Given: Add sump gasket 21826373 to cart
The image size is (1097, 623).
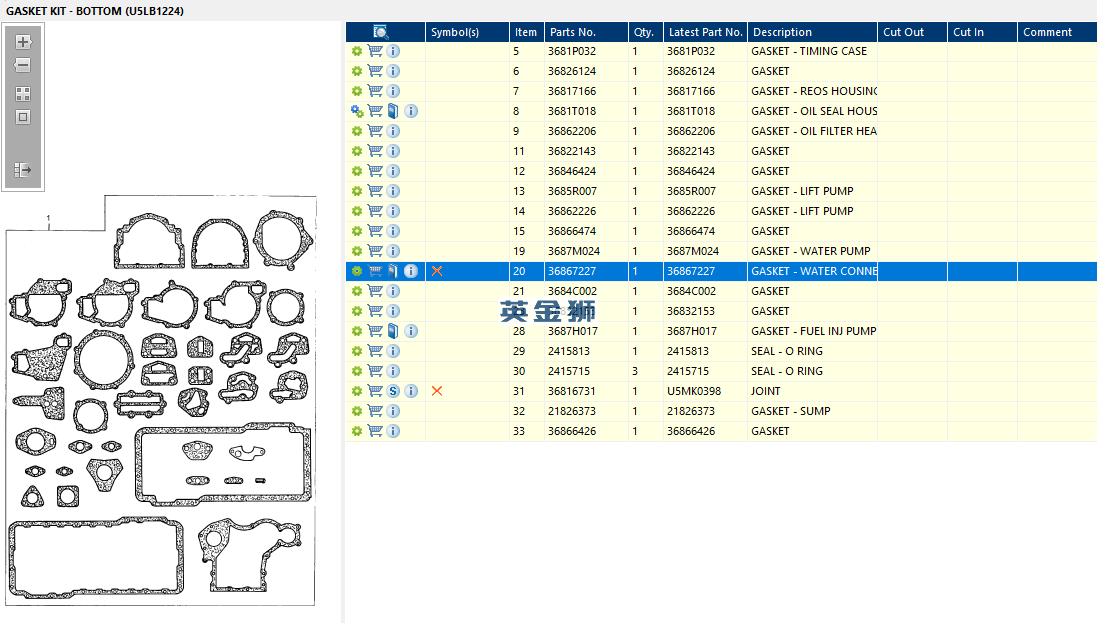Looking at the screenshot, I should tap(375, 411).
